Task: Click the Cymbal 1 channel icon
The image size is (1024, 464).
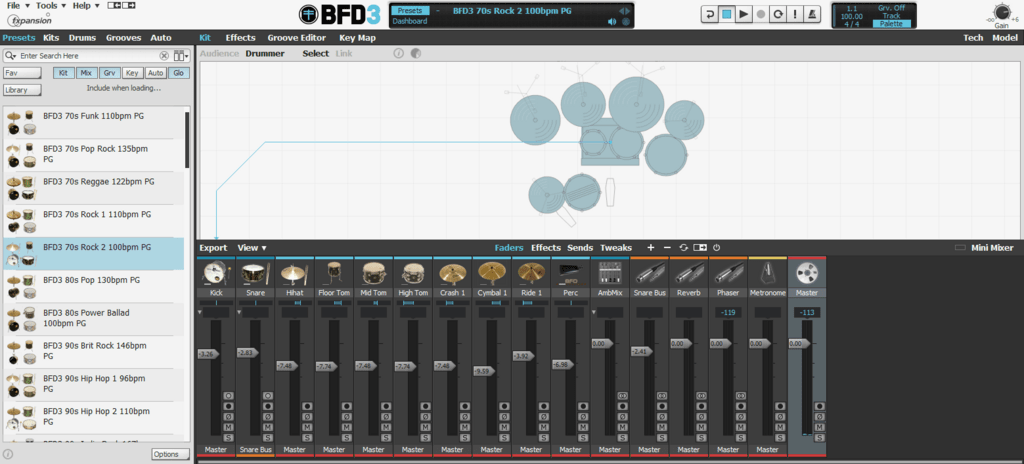Action: click(x=492, y=273)
